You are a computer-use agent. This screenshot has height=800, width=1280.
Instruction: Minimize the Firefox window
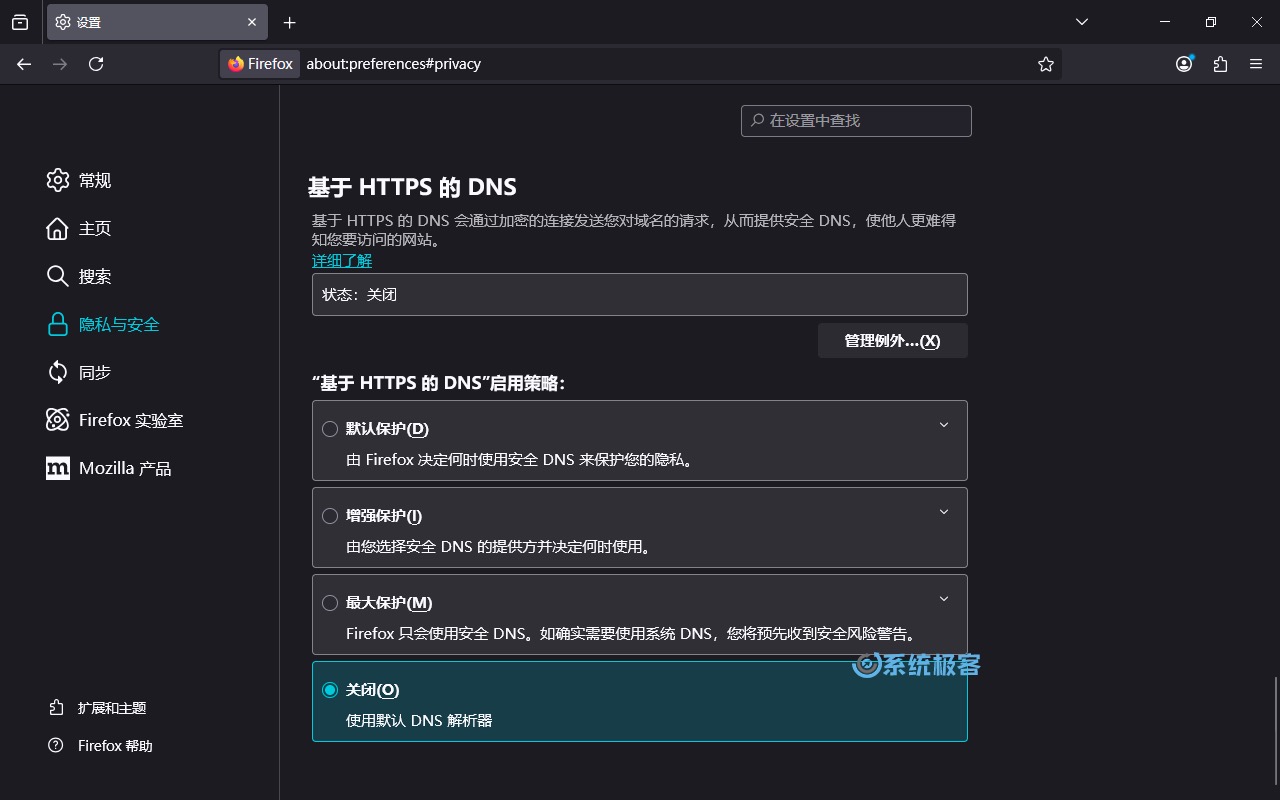point(1165,22)
